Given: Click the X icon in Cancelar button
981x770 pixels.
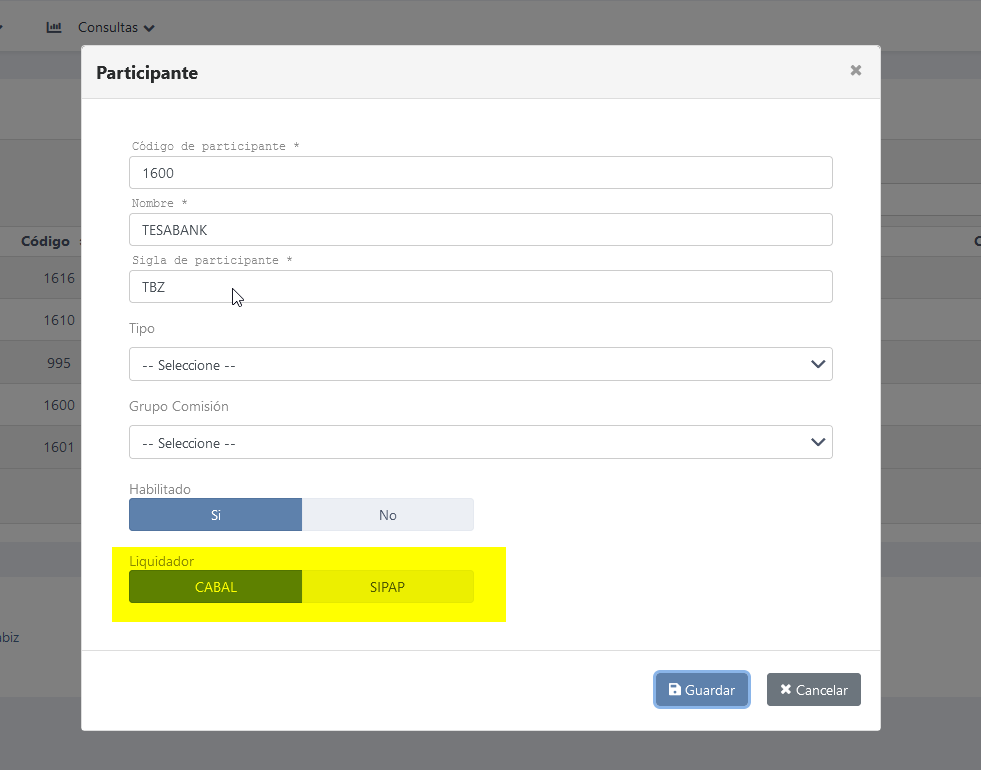Looking at the screenshot, I should [x=786, y=690].
